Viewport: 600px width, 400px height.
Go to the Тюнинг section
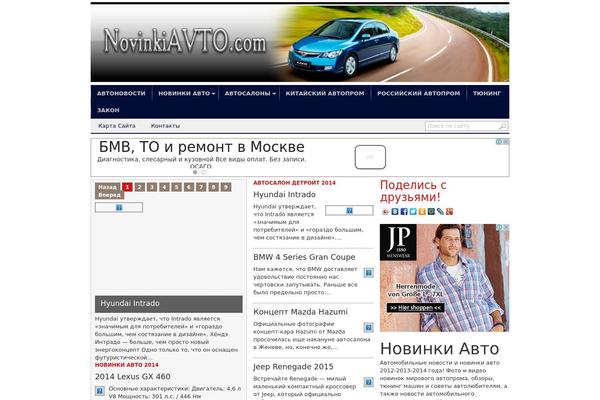pos(487,93)
